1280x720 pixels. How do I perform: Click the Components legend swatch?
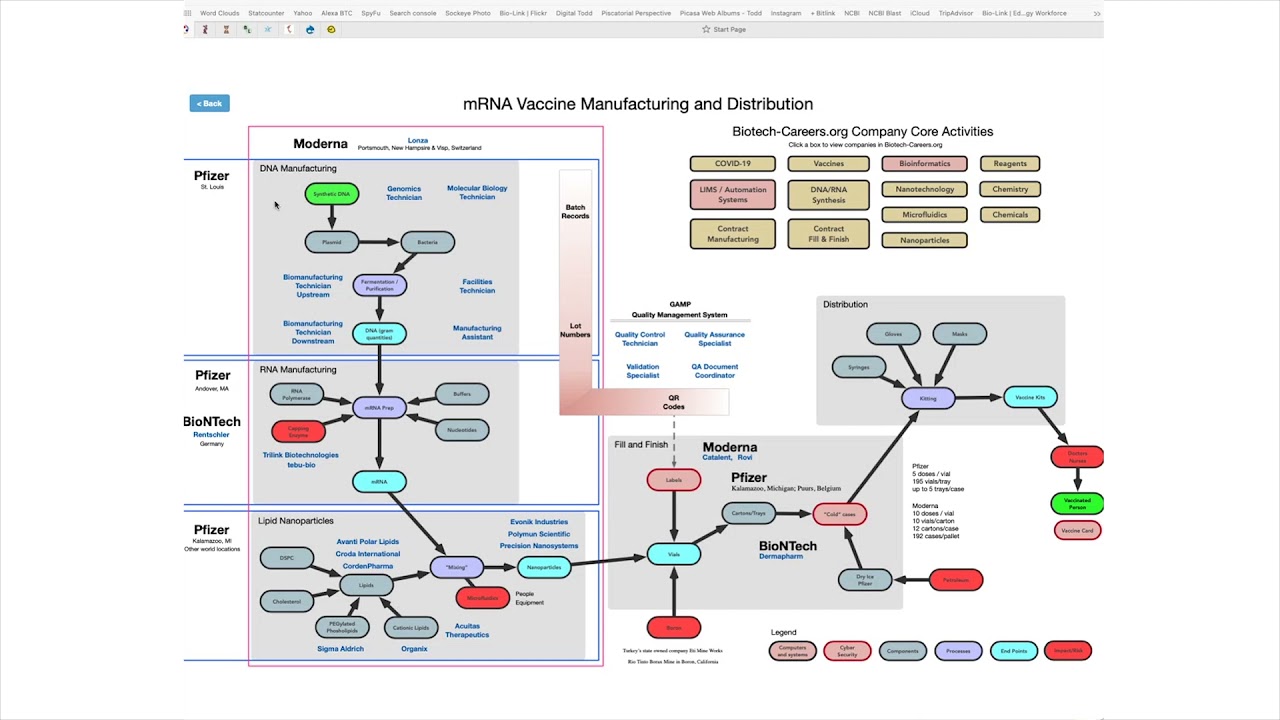pyautogui.click(x=902, y=651)
